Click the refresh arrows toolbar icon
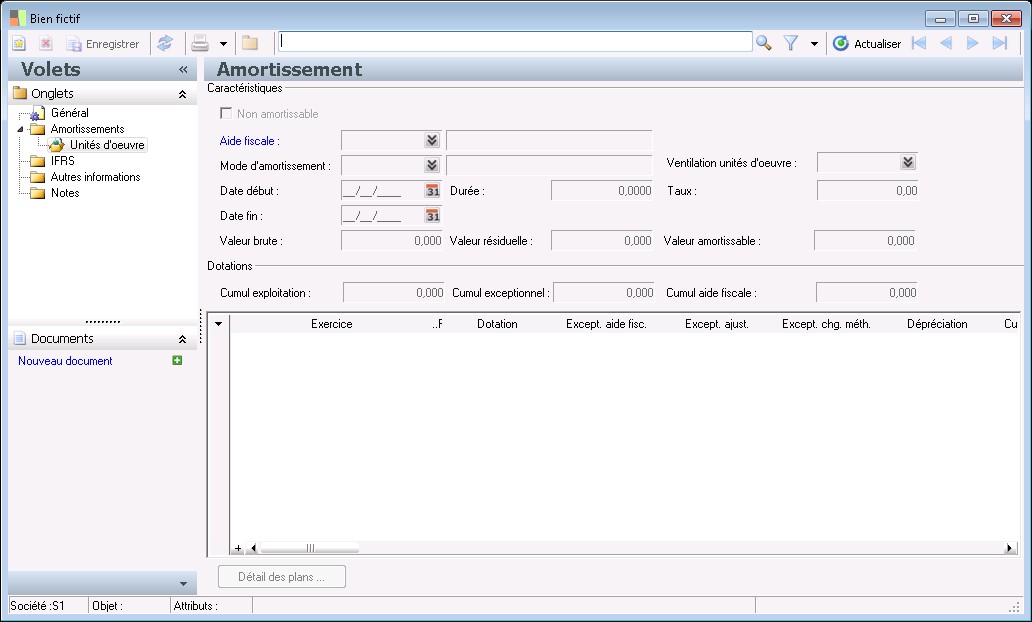Image resolution: width=1032 pixels, height=622 pixels. coord(165,43)
